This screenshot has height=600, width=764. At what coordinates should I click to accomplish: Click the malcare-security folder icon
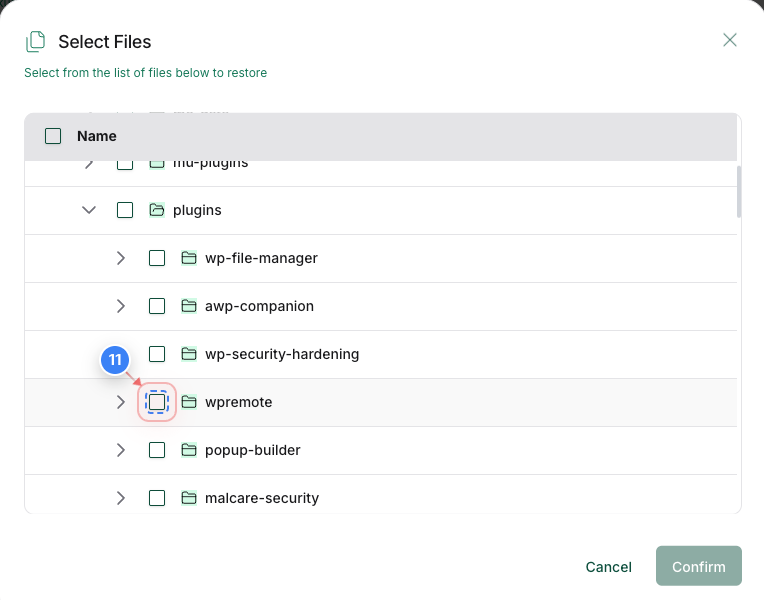pyautogui.click(x=189, y=498)
